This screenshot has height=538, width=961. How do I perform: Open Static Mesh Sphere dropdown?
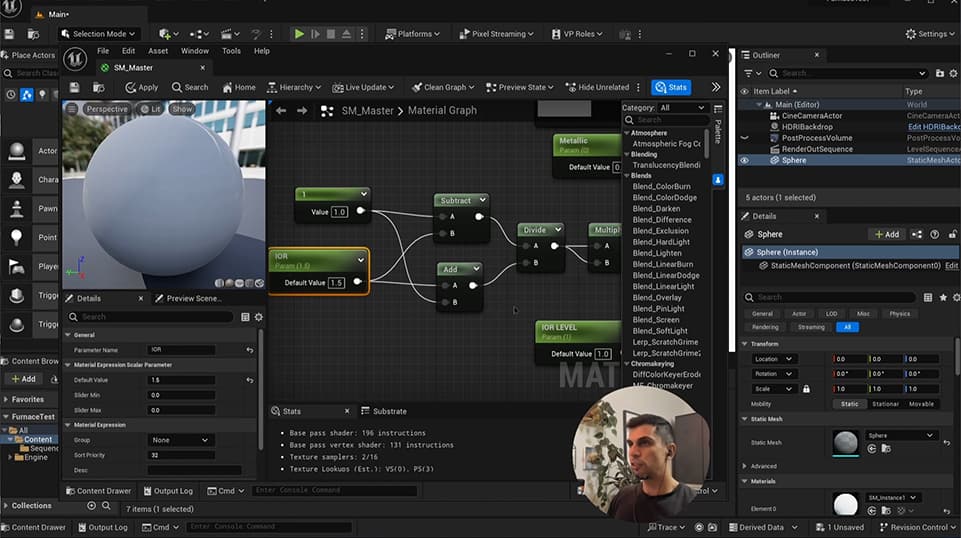click(x=900, y=435)
